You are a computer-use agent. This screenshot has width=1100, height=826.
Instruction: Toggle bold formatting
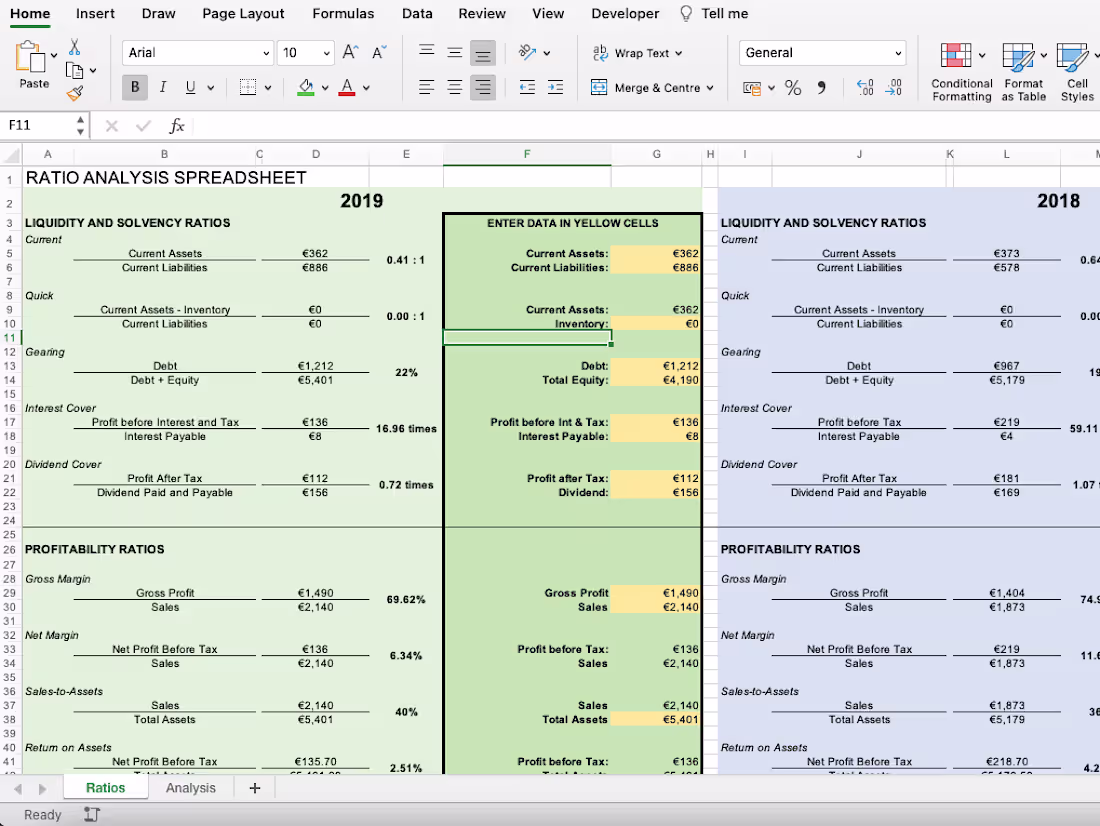pyautogui.click(x=134, y=87)
